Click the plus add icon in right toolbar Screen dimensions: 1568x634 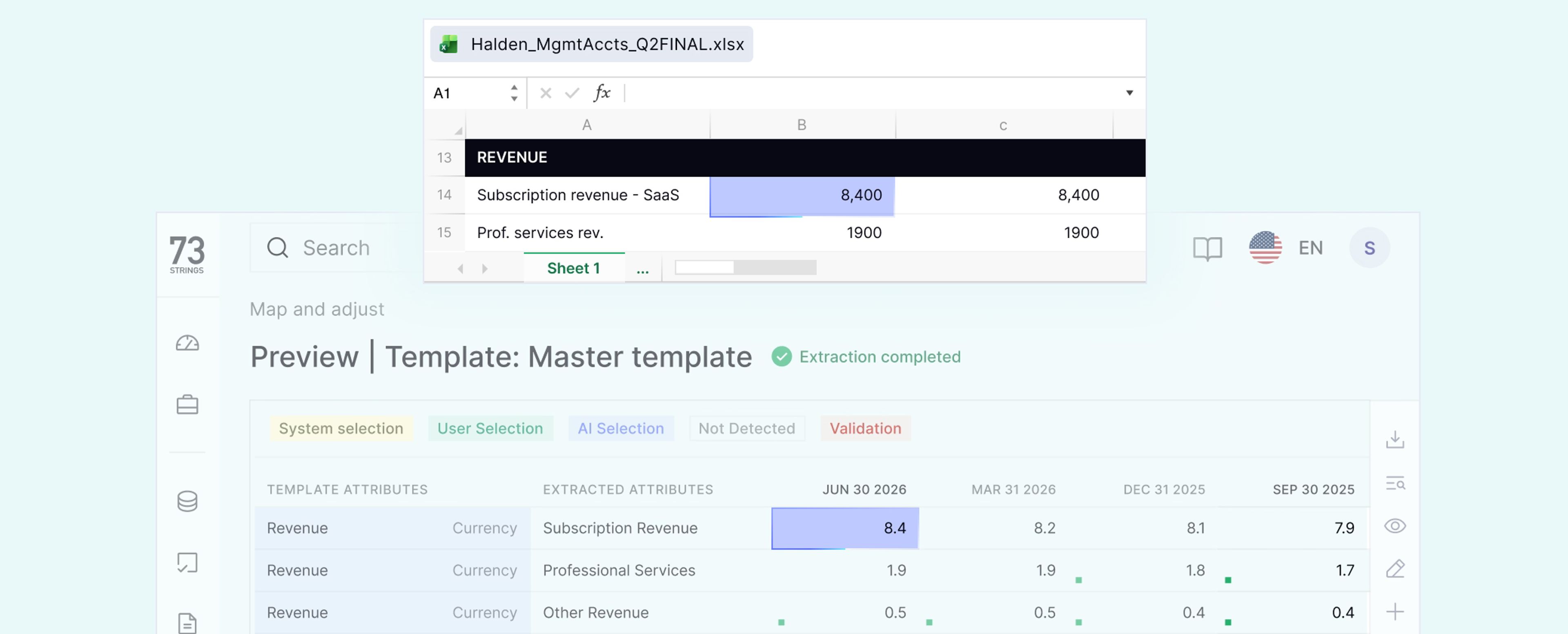point(1394,612)
